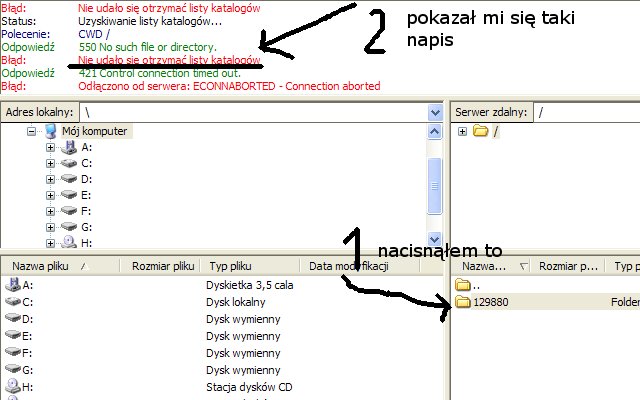Select drive G: icon in local tree

69,227
